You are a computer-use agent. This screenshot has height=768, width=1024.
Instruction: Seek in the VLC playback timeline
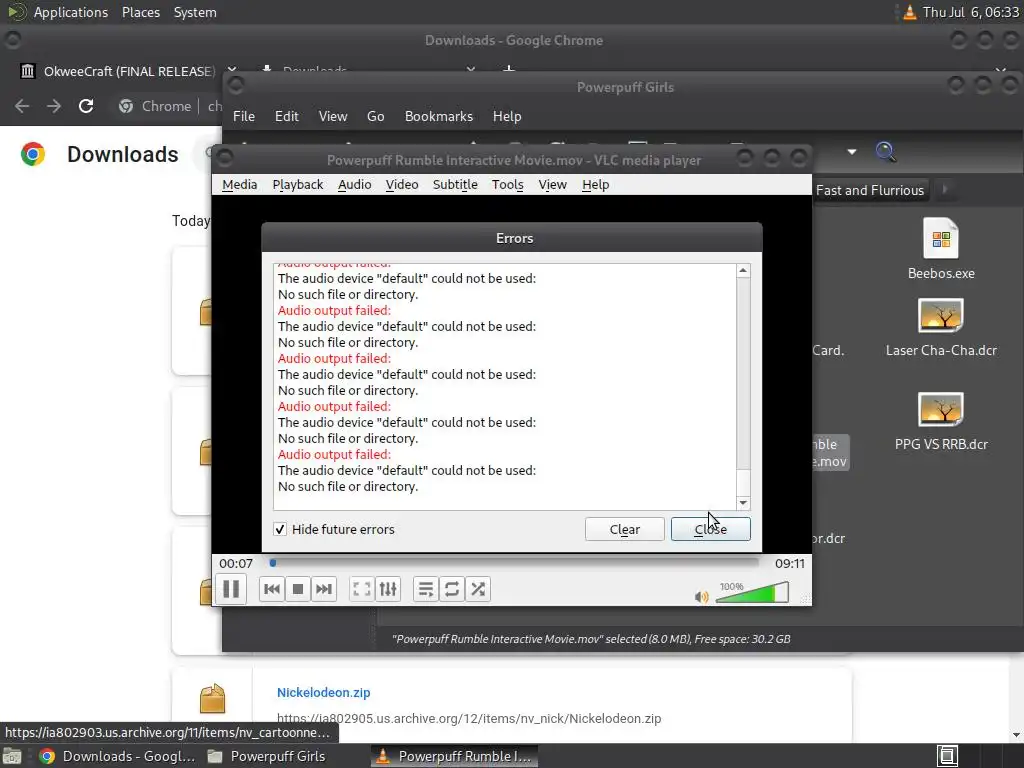(x=513, y=563)
